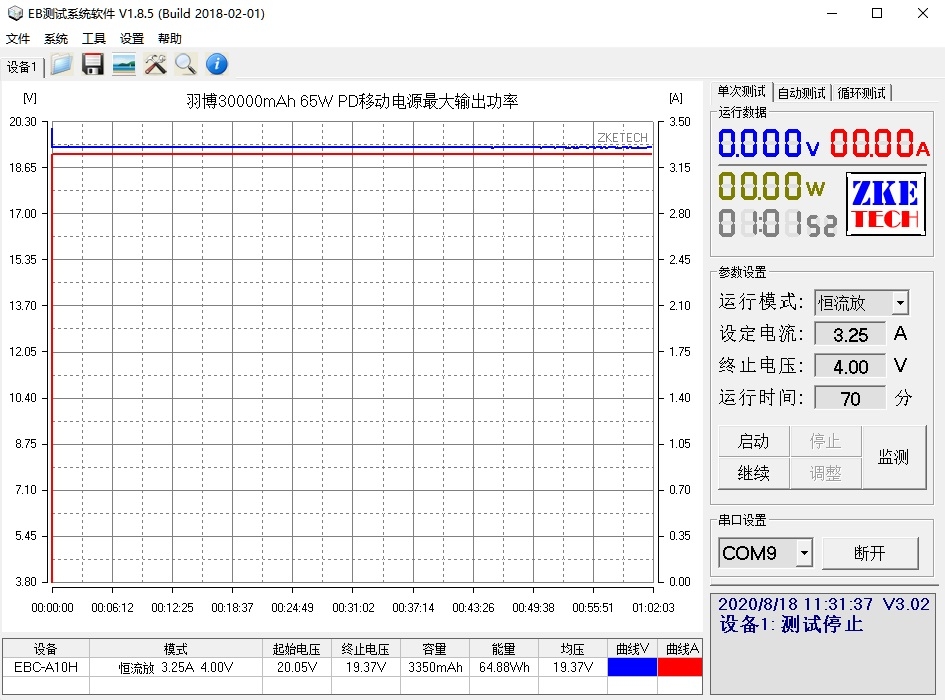Click the ZKE TECH logo panel

tap(884, 204)
